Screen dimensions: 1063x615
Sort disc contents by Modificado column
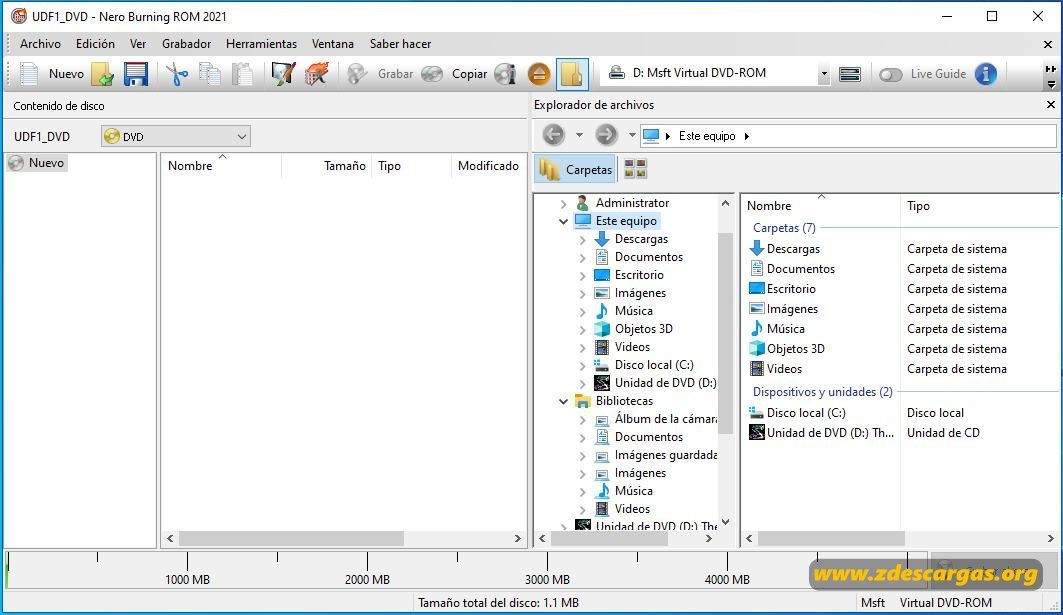pyautogui.click(x=488, y=165)
